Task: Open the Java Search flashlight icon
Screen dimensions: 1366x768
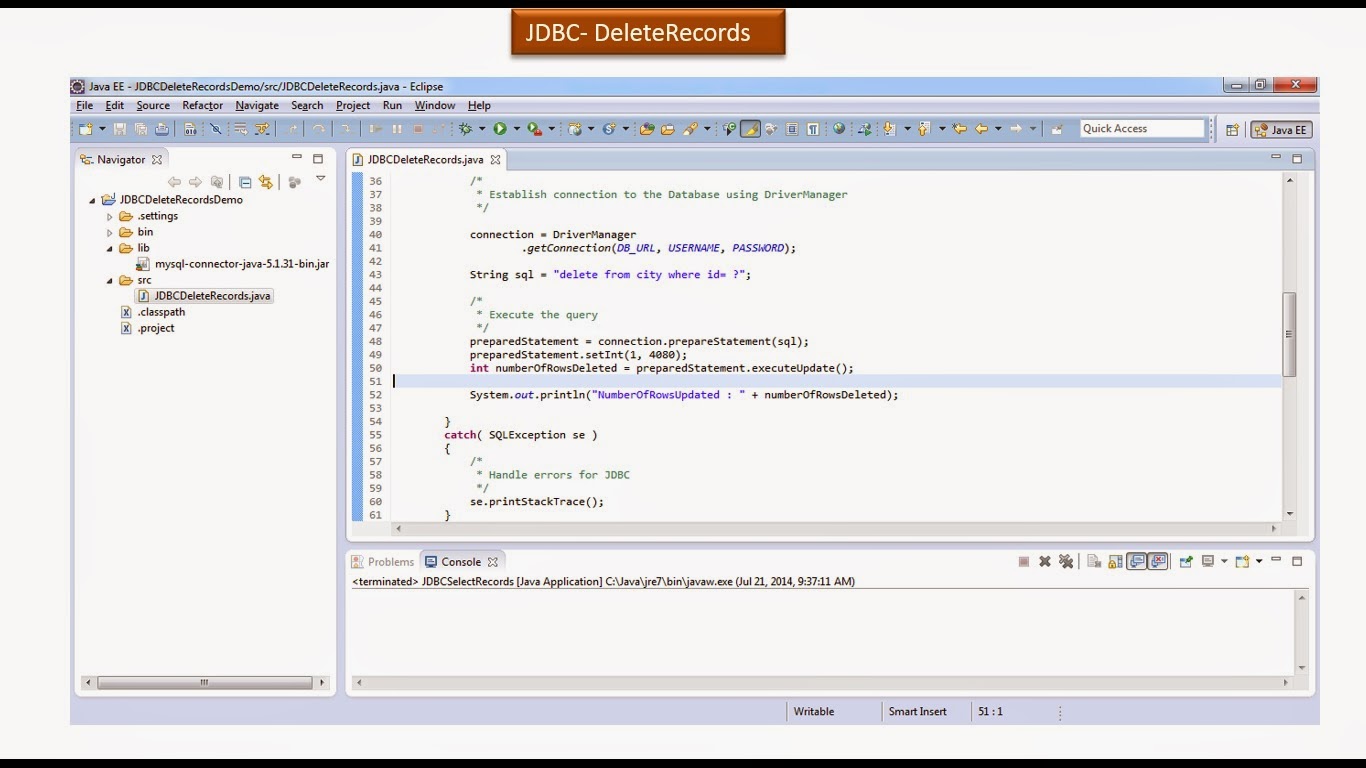Action: pos(690,129)
